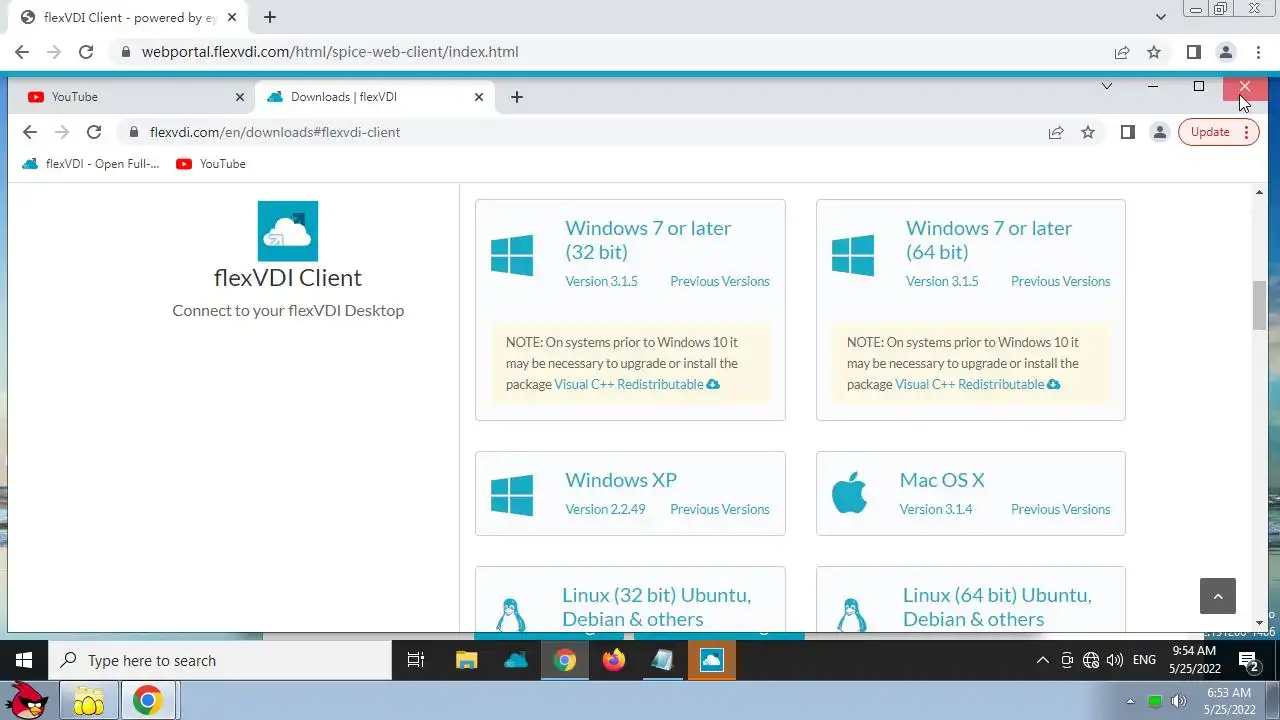Click Version 3.1.5 text in 32 bit card
Screen dimensions: 1280x720
point(601,281)
